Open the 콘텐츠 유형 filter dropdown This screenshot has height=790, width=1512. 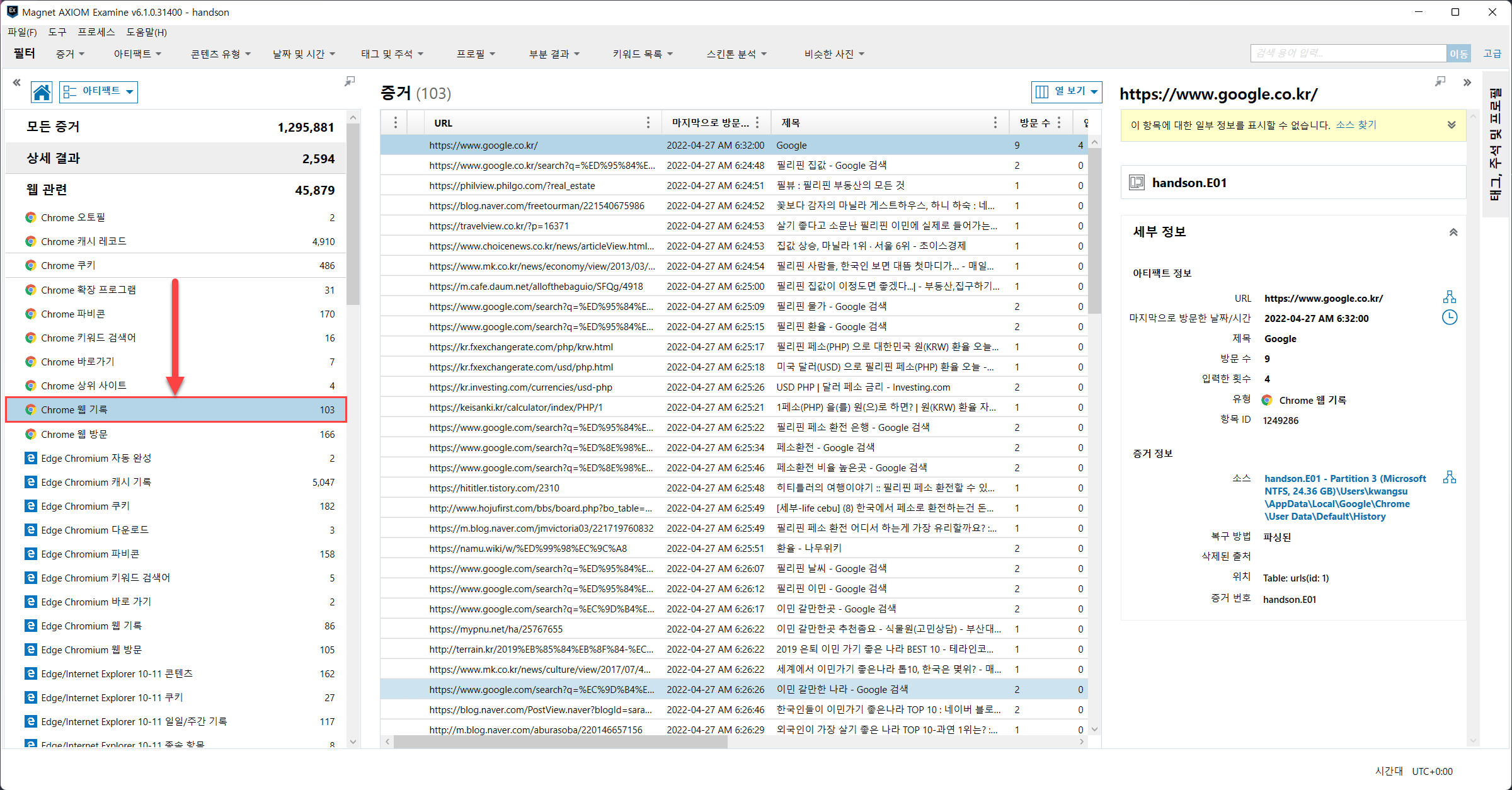pos(220,54)
